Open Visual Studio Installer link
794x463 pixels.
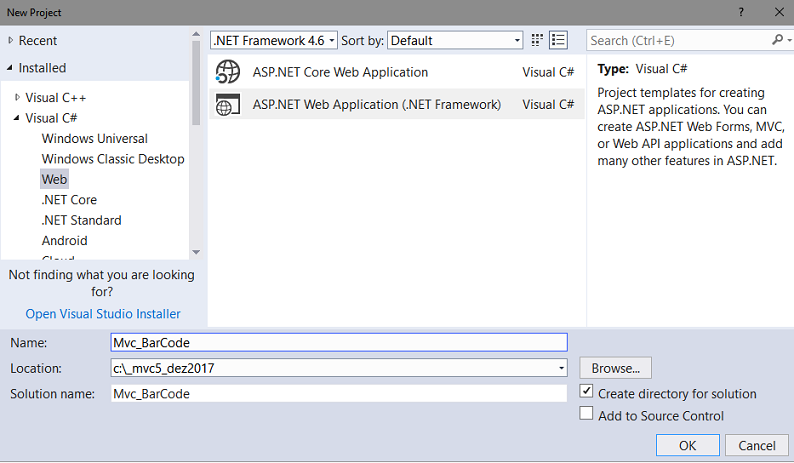[x=103, y=314]
